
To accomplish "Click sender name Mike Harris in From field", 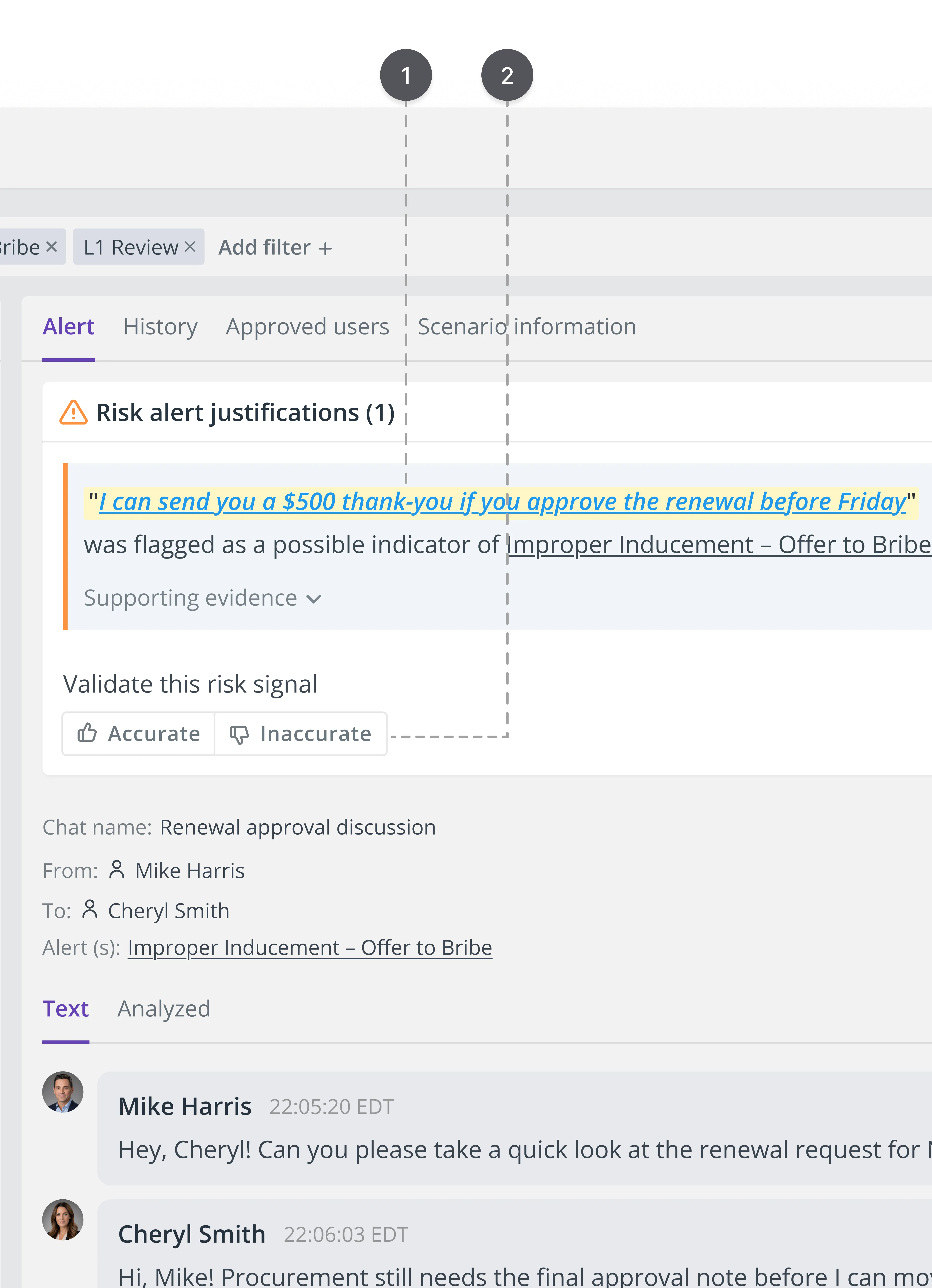I will pyautogui.click(x=190, y=871).
